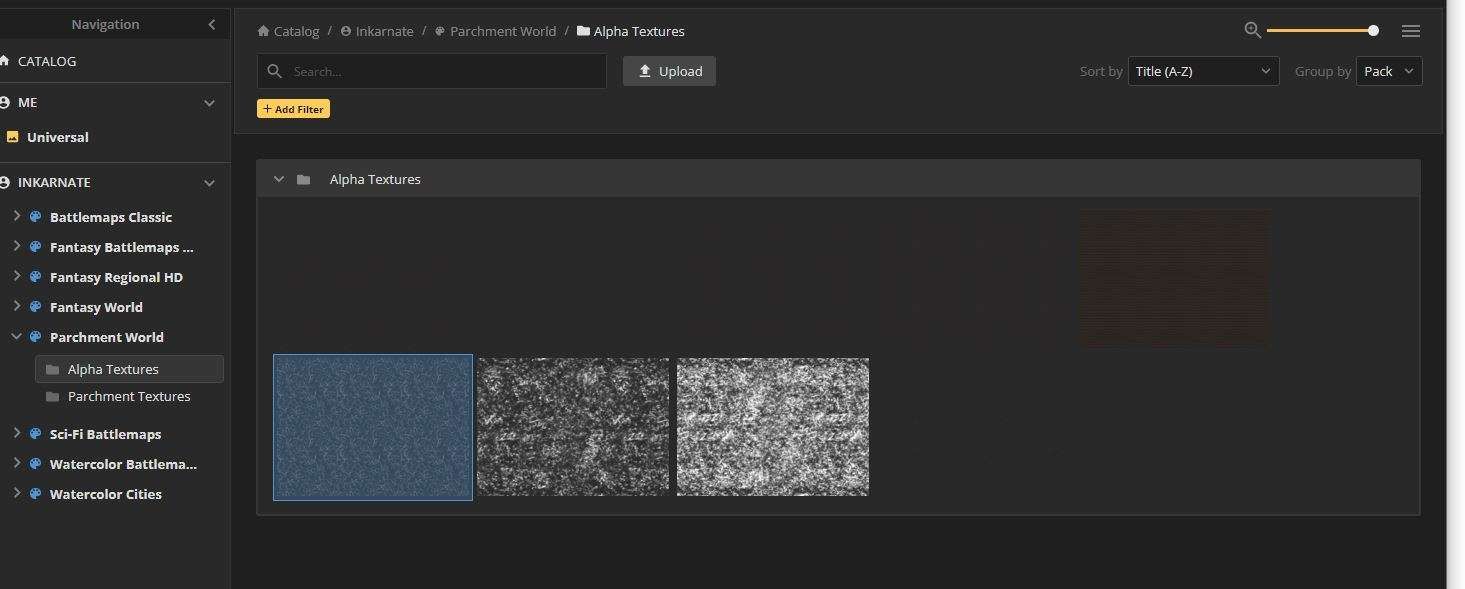
Task: Expand Fantasy Battlemaps tree node
Action: pos(16,246)
